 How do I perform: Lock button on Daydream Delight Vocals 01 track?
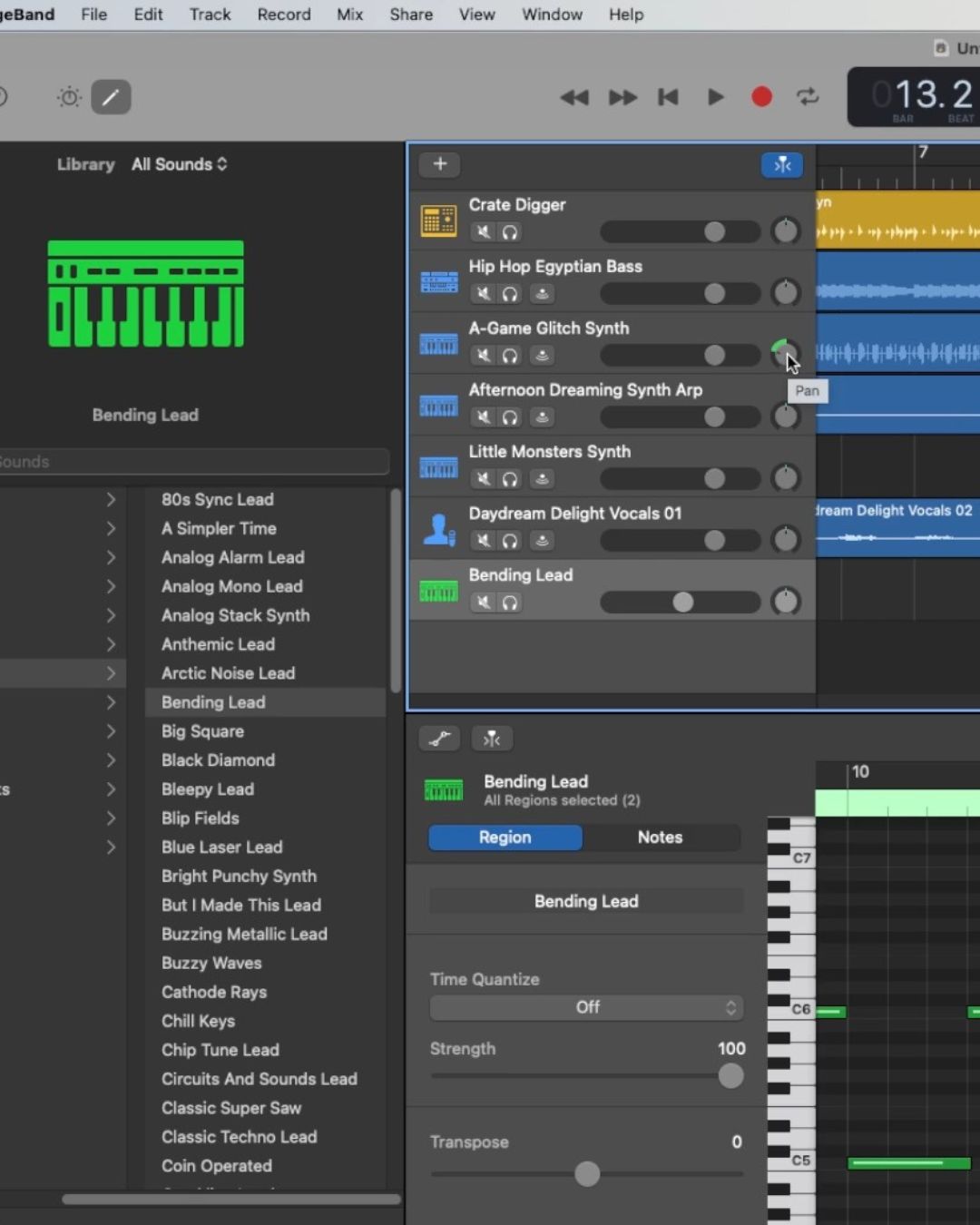(542, 541)
